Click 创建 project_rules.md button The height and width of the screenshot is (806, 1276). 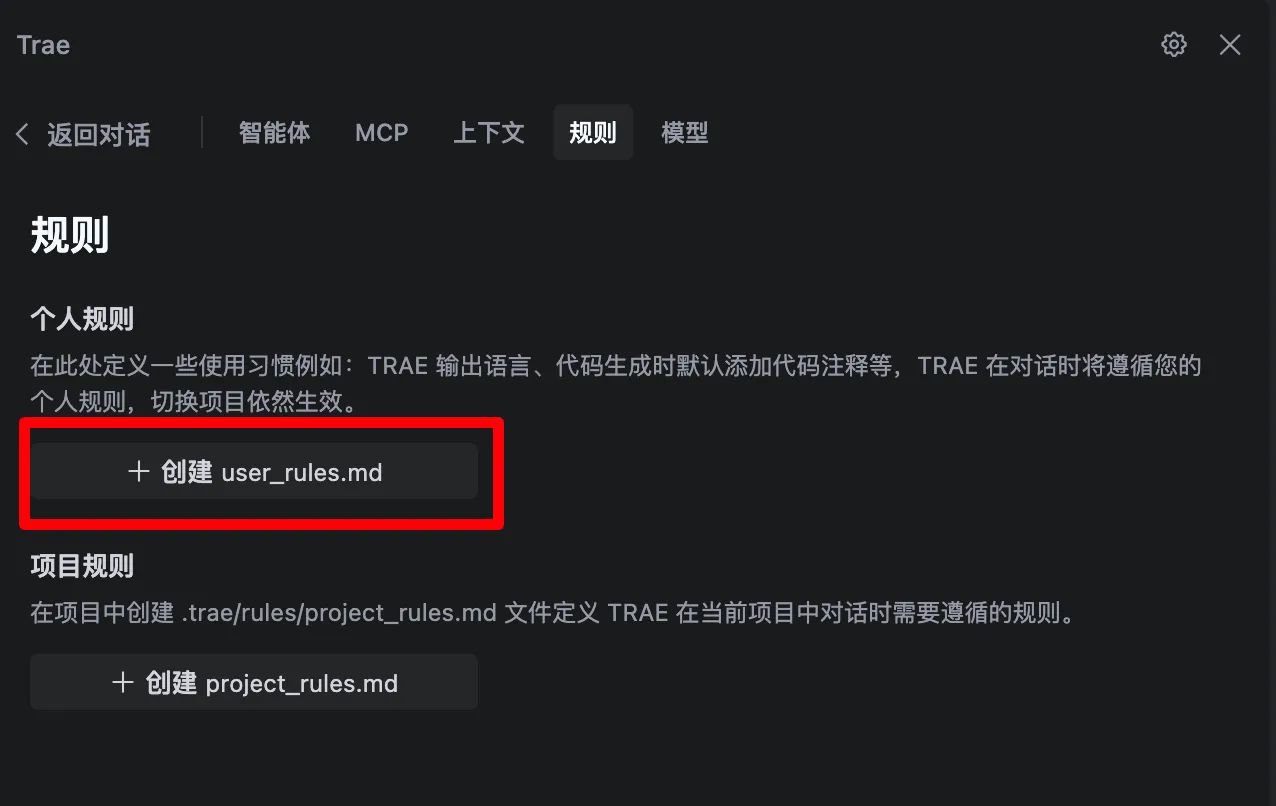tap(254, 683)
